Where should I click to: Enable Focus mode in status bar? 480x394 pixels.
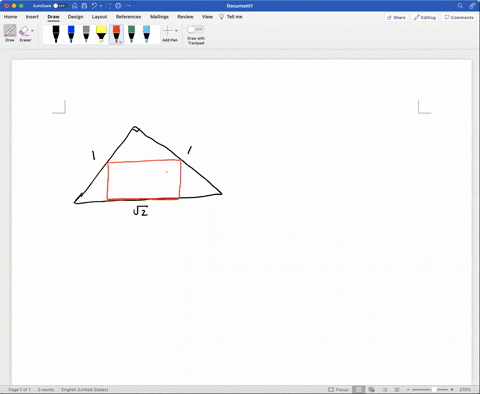(338, 389)
